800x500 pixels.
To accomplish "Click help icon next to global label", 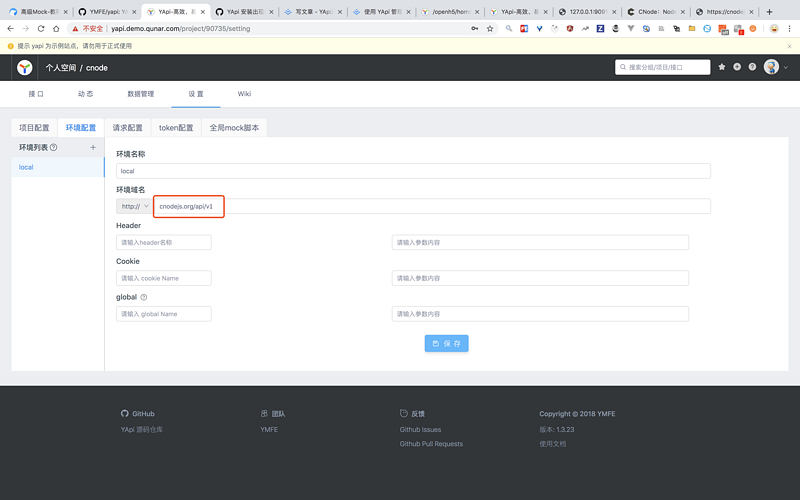I will (144, 297).
